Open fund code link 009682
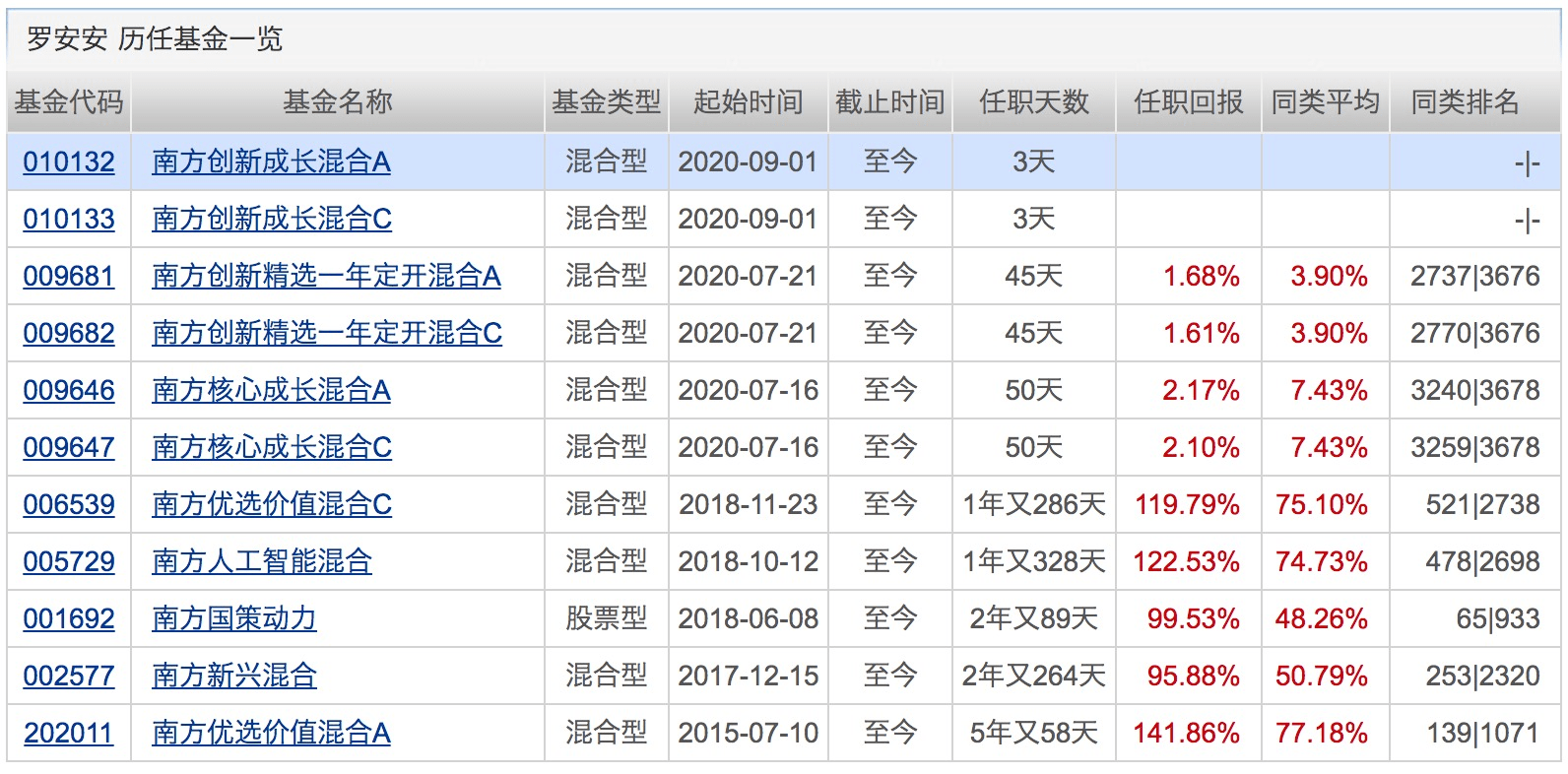The image size is (1568, 774). click(69, 333)
